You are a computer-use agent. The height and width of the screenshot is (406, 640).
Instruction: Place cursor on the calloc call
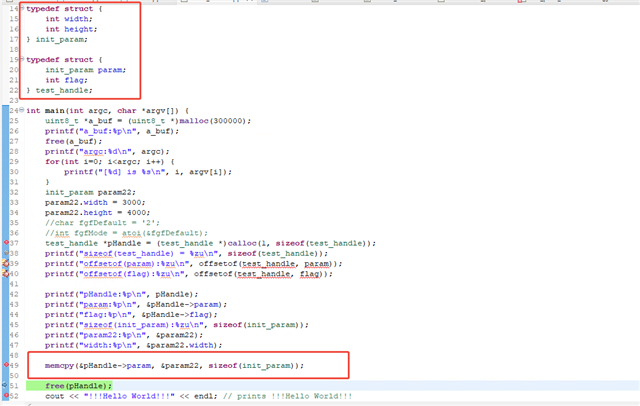205,243
